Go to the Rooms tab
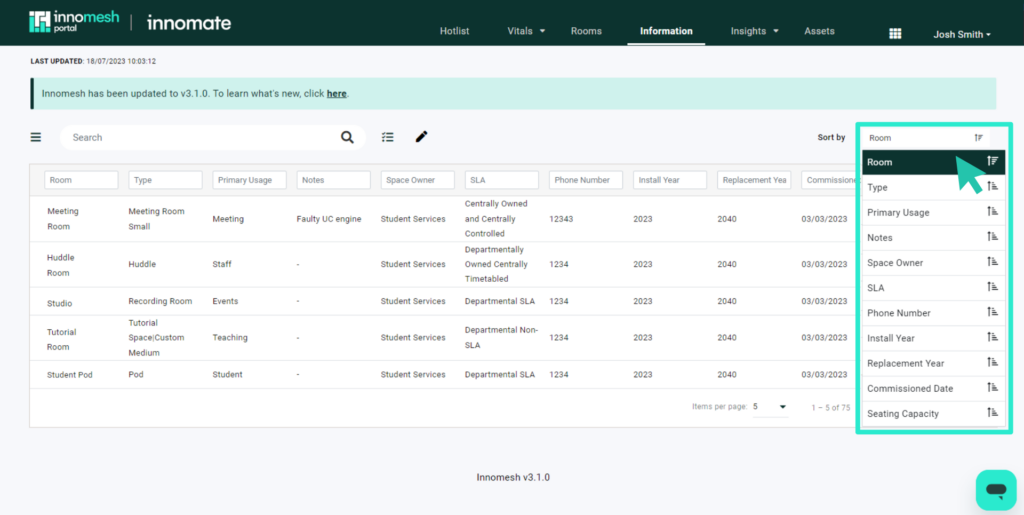 pos(586,31)
